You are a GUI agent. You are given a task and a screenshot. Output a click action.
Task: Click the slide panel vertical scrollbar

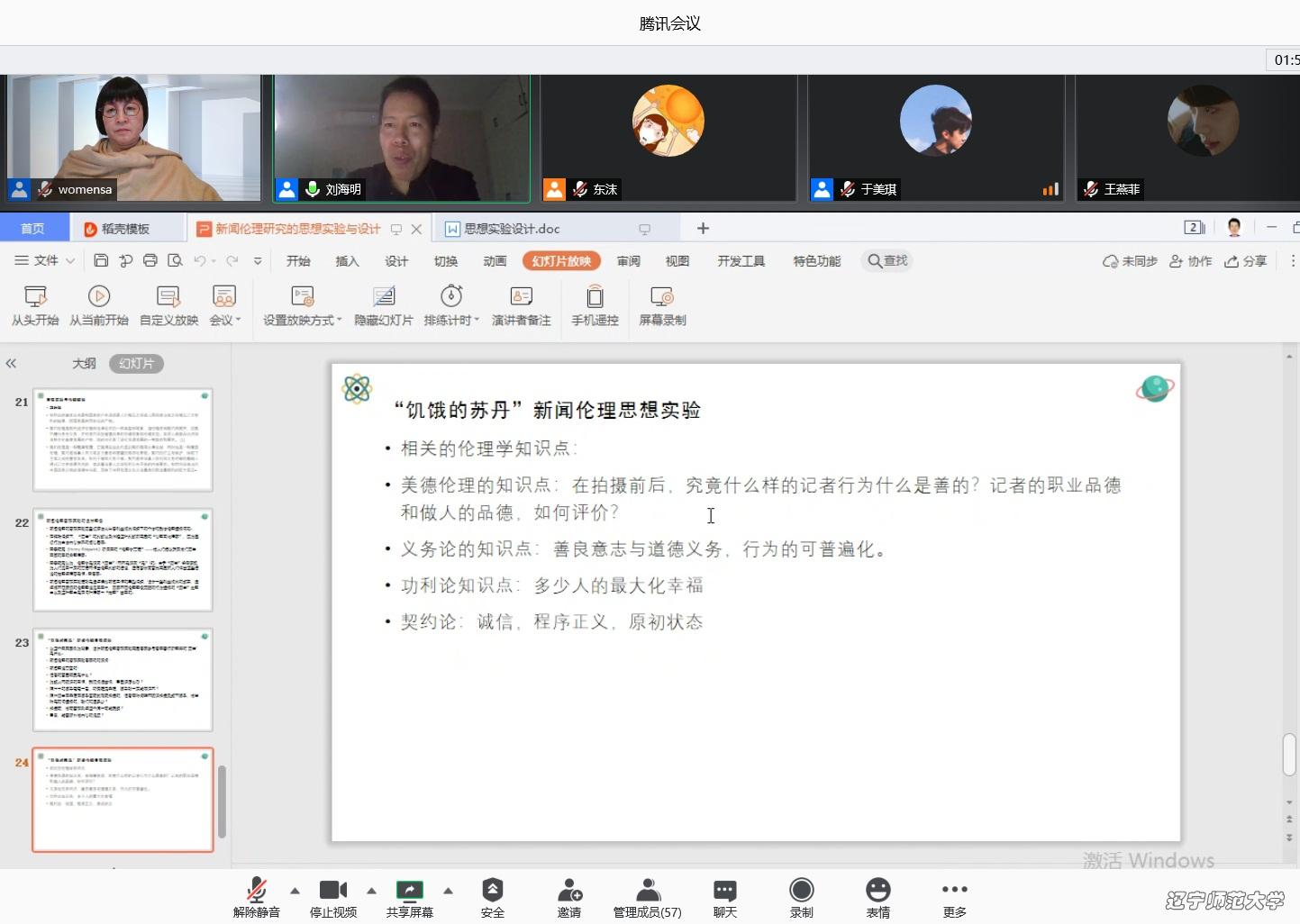pyautogui.click(x=222, y=802)
